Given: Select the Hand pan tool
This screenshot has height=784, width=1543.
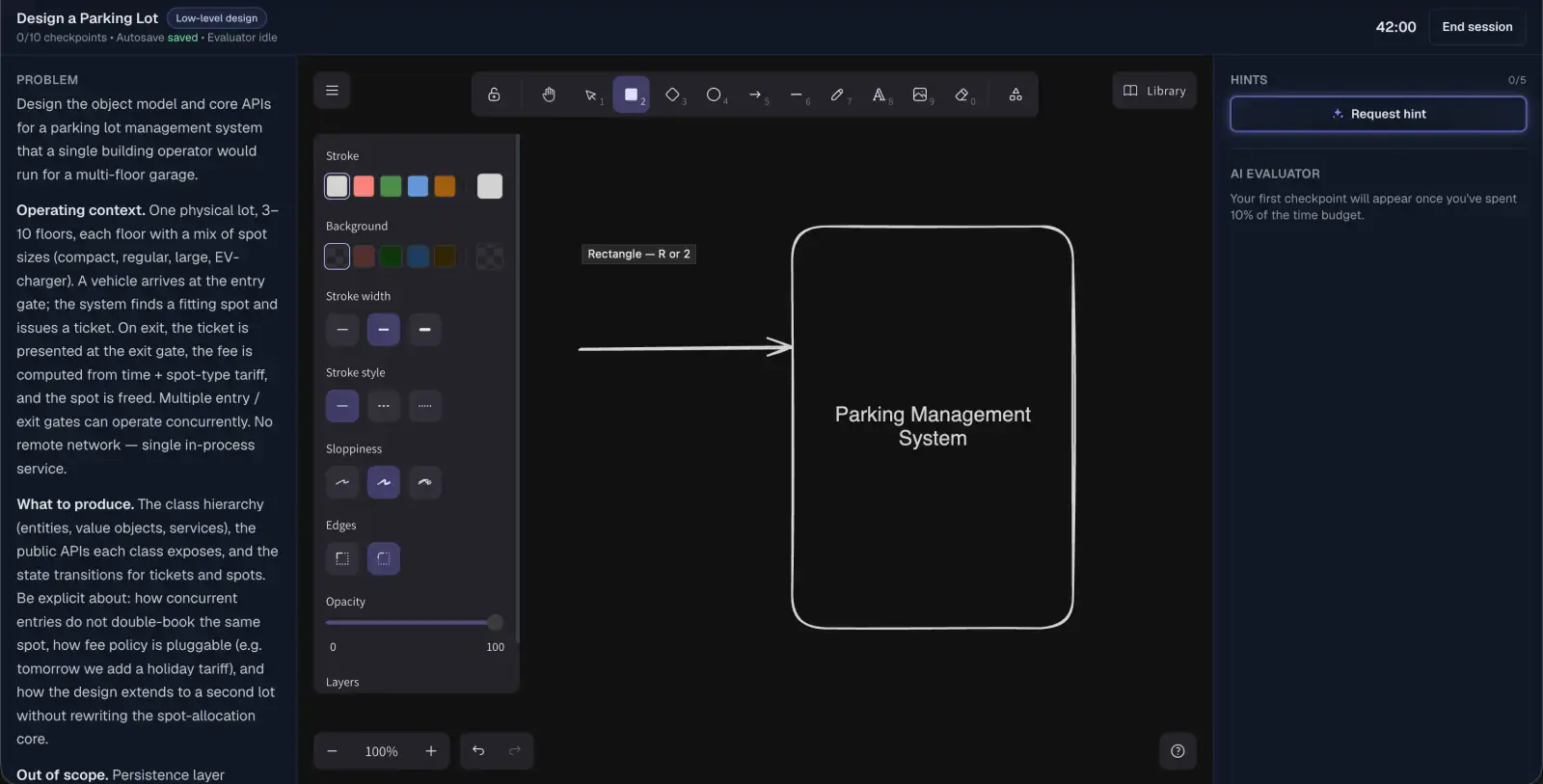Looking at the screenshot, I should [549, 95].
